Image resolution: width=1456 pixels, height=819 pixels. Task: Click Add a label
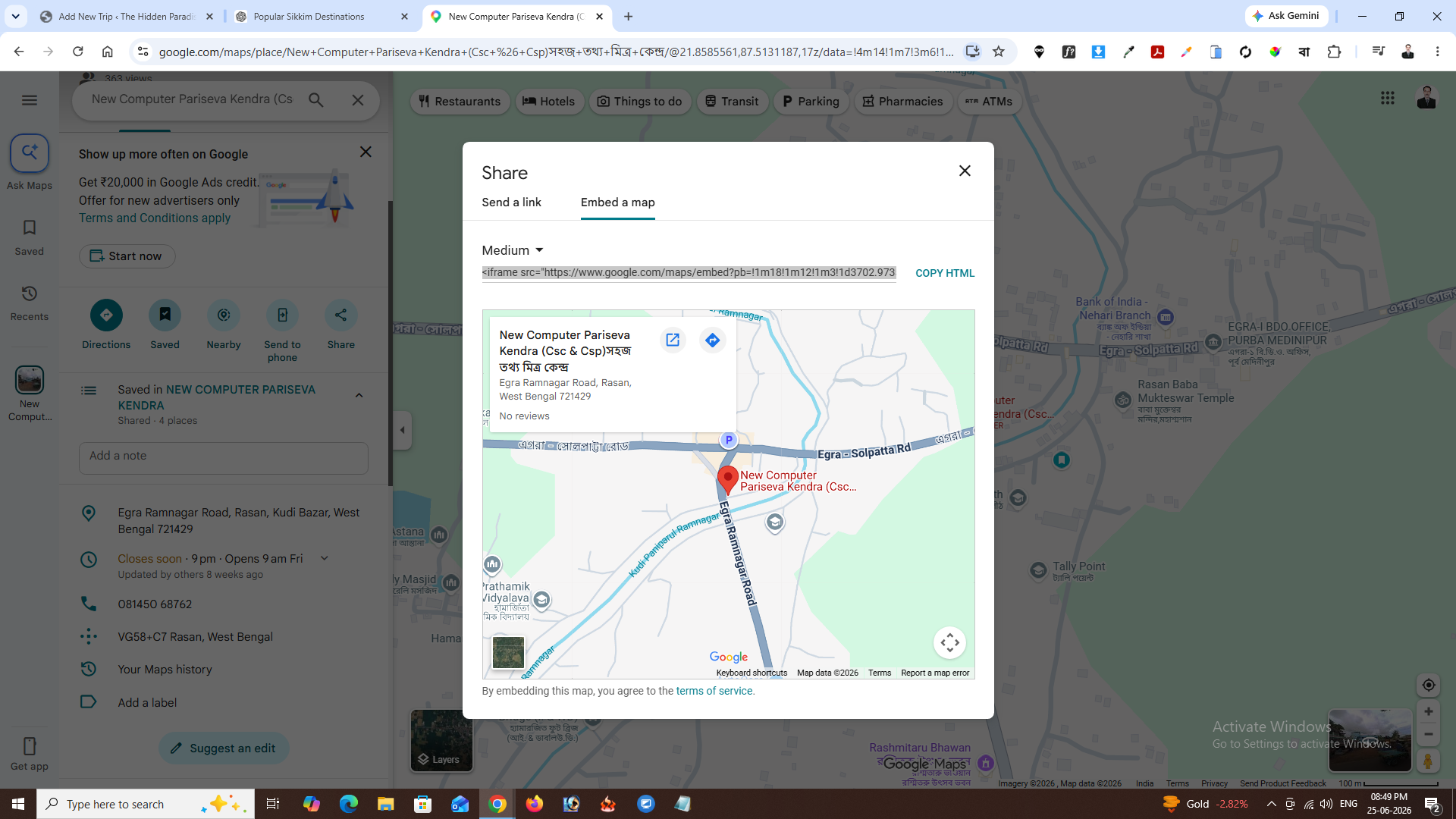147,703
